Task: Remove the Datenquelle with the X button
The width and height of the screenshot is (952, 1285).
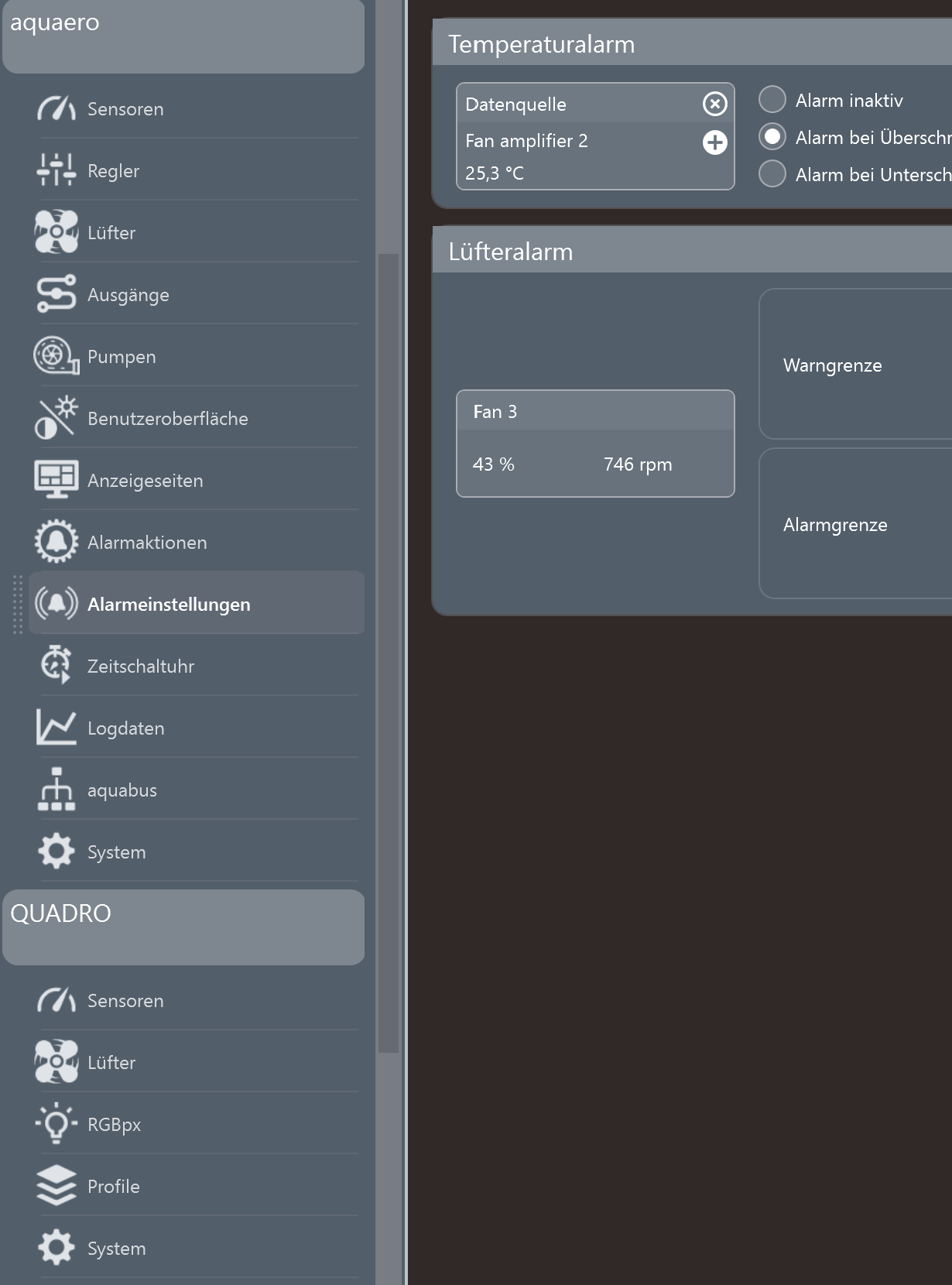Action: pyautogui.click(x=714, y=104)
